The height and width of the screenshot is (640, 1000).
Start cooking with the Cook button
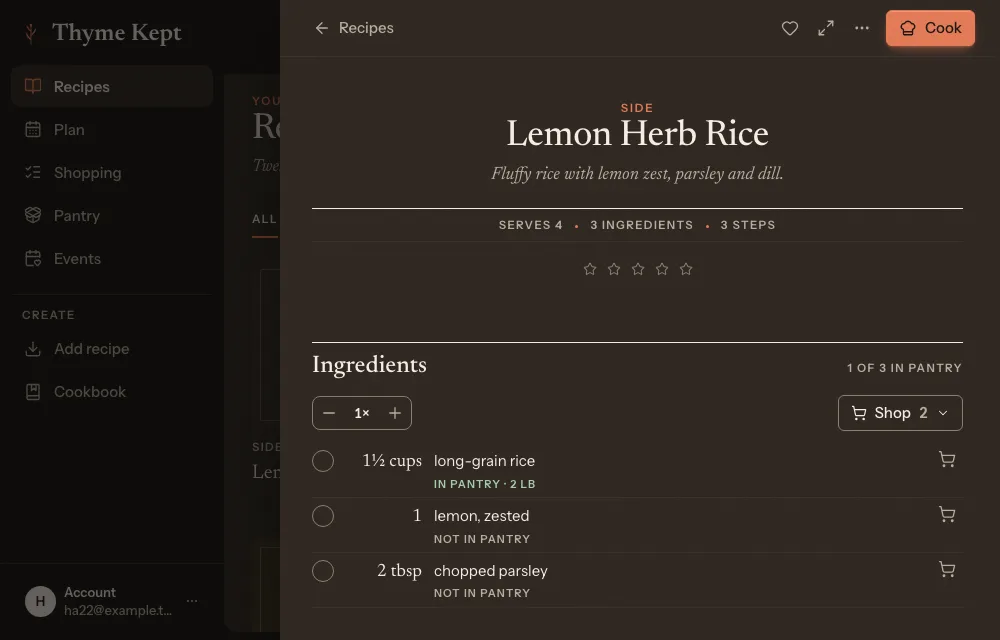point(930,28)
